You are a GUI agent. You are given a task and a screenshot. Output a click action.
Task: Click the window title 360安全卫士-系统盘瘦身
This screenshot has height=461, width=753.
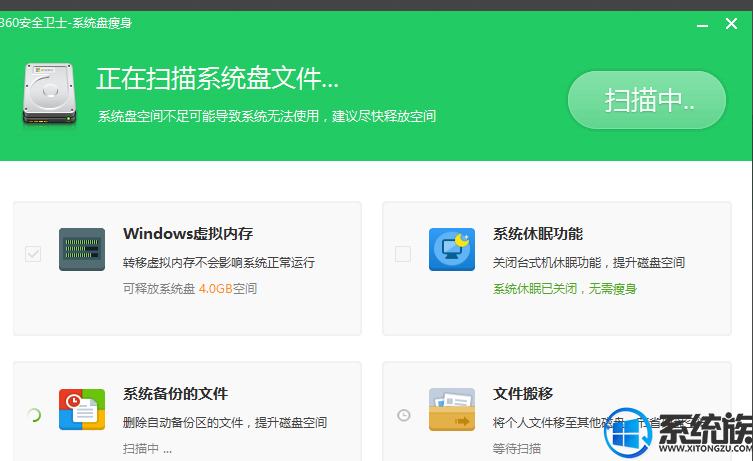(65, 23)
